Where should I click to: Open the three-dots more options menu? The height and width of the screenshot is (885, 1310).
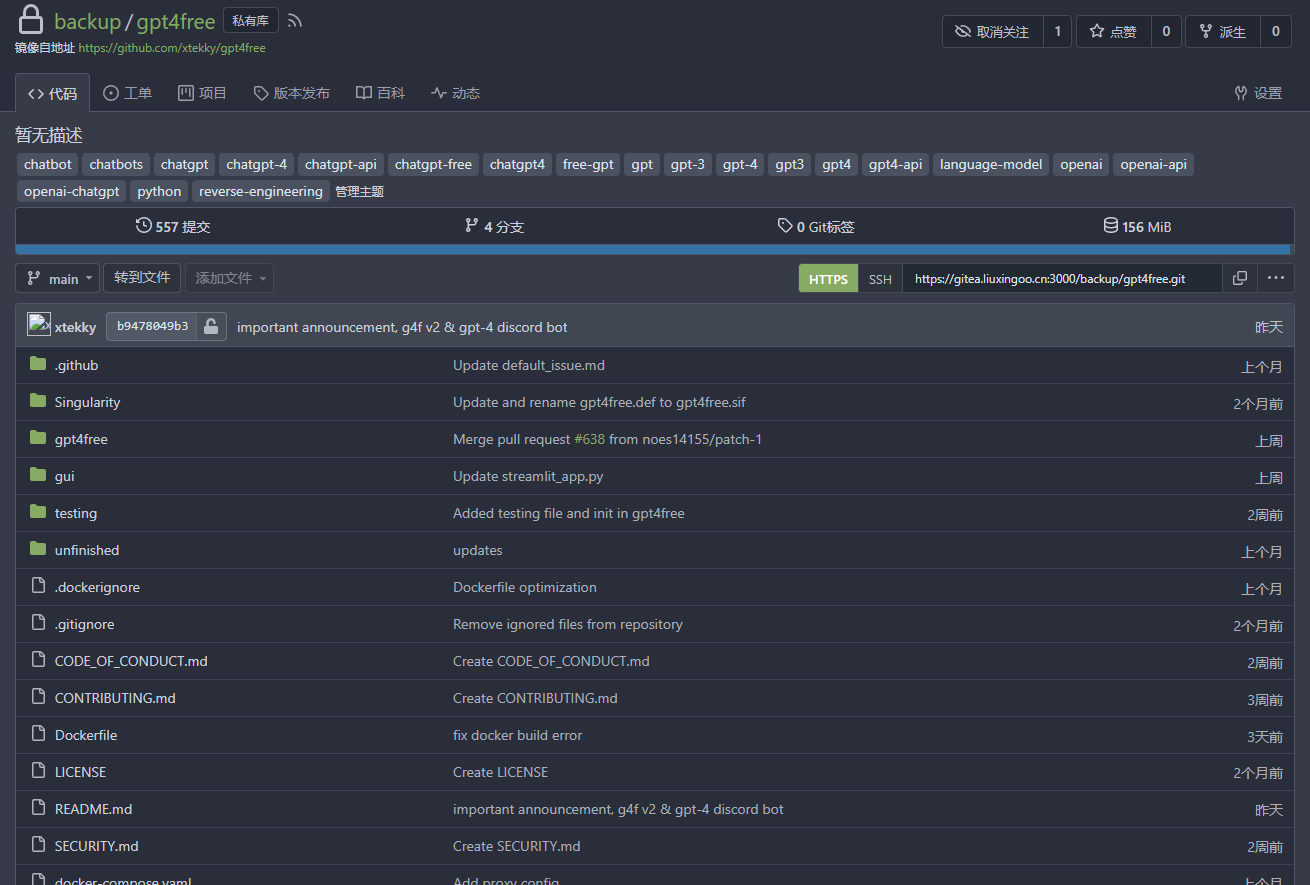point(1276,278)
